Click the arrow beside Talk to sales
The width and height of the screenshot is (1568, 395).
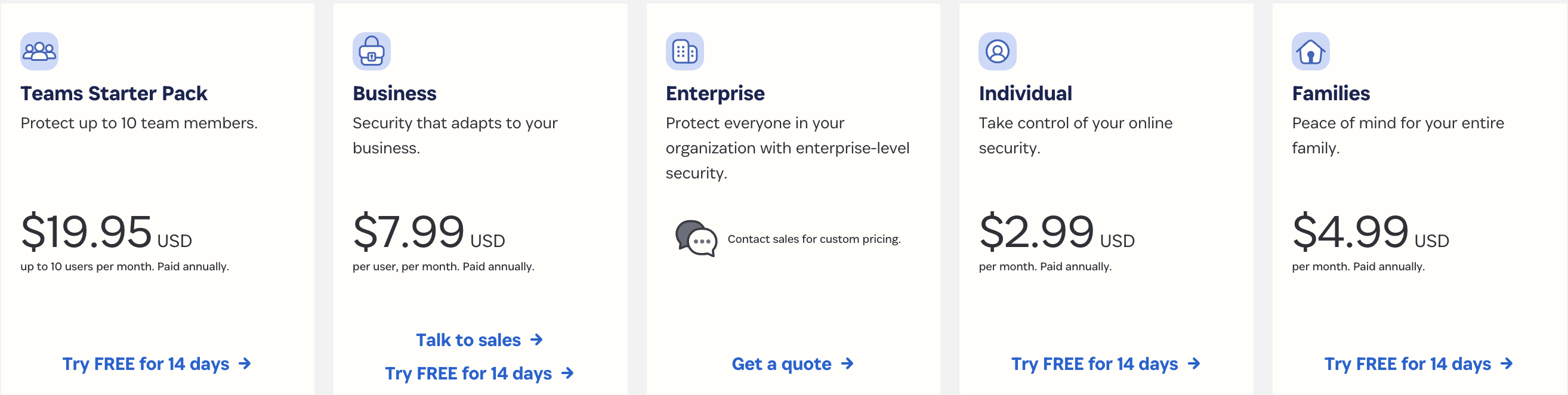pos(536,340)
